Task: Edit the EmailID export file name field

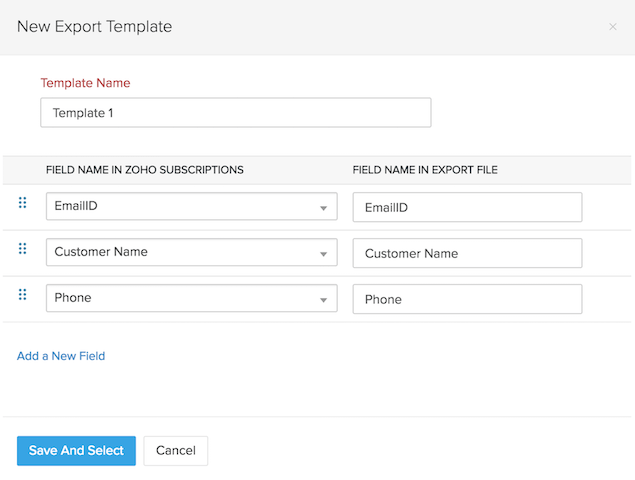Action: tap(467, 208)
